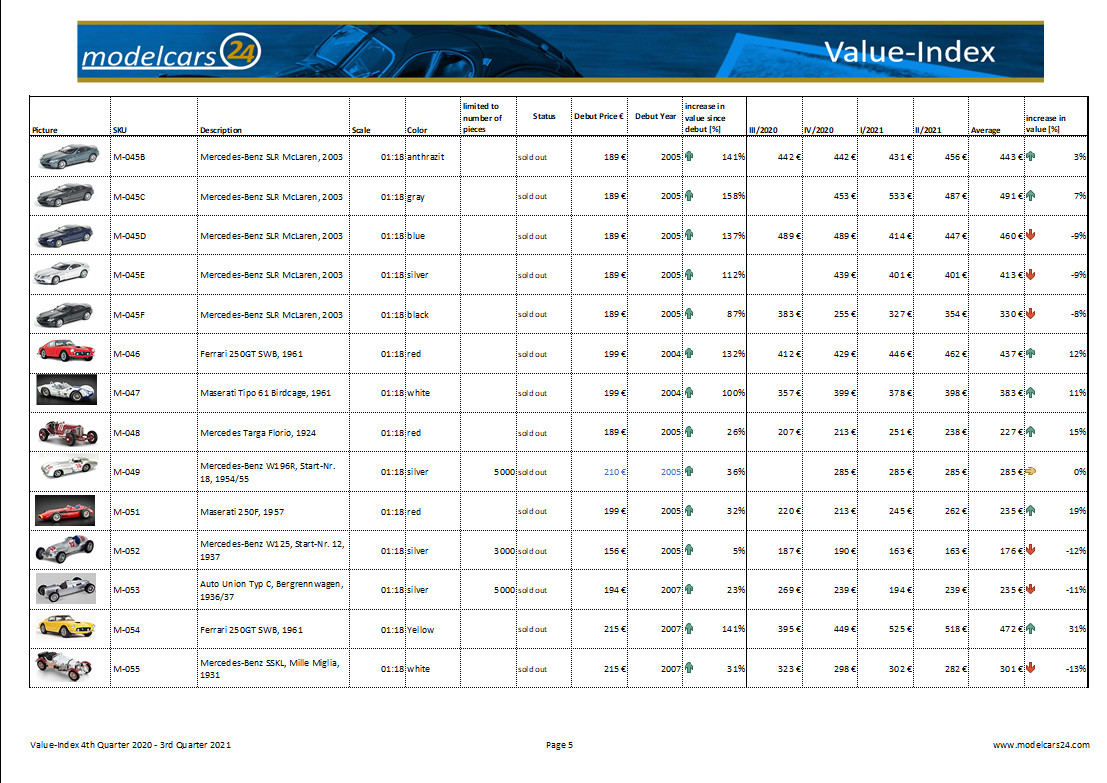Image resolution: width=1107 pixels, height=783 pixels.
Task: Click the modelcars24 logo in the banner
Action: pos(172,52)
